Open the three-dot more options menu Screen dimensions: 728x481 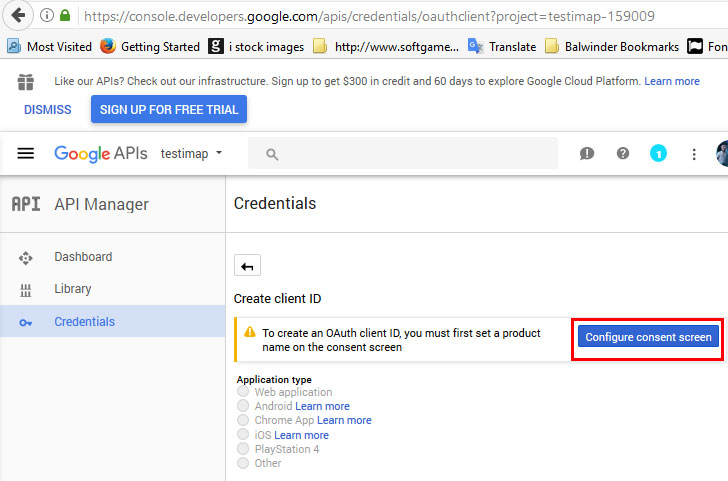tap(694, 153)
